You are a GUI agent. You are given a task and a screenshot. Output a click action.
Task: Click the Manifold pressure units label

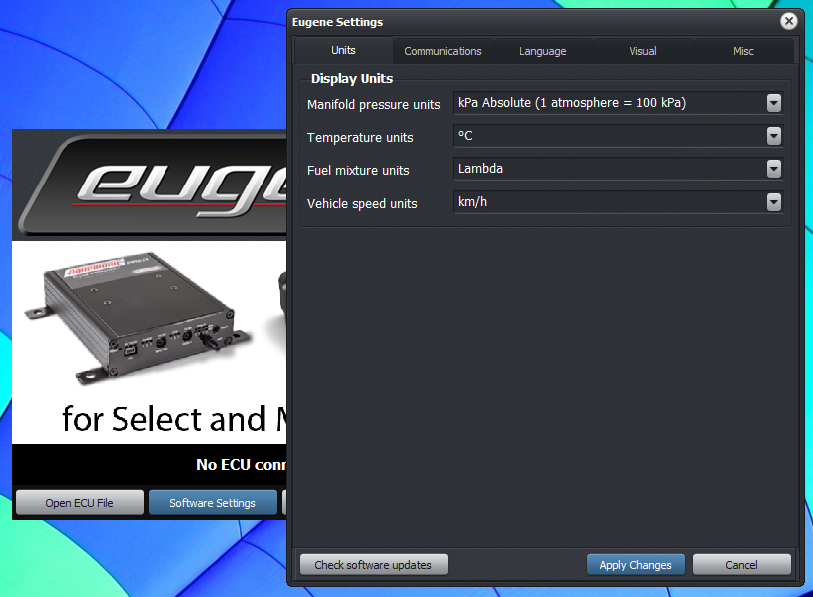[x=373, y=105]
